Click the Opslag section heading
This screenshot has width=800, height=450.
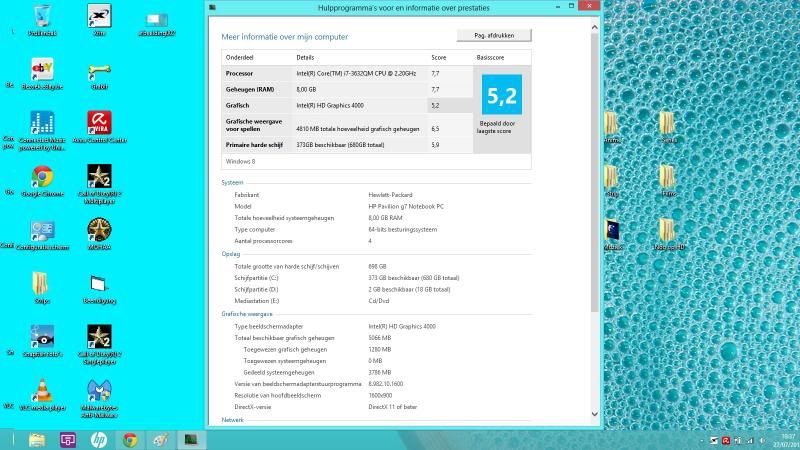coord(231,254)
